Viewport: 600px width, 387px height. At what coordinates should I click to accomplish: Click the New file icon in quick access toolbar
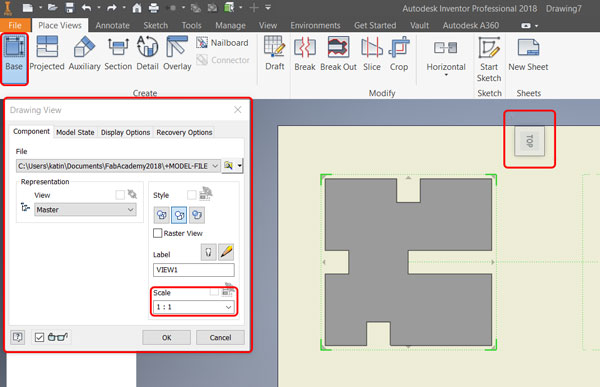(28, 7)
